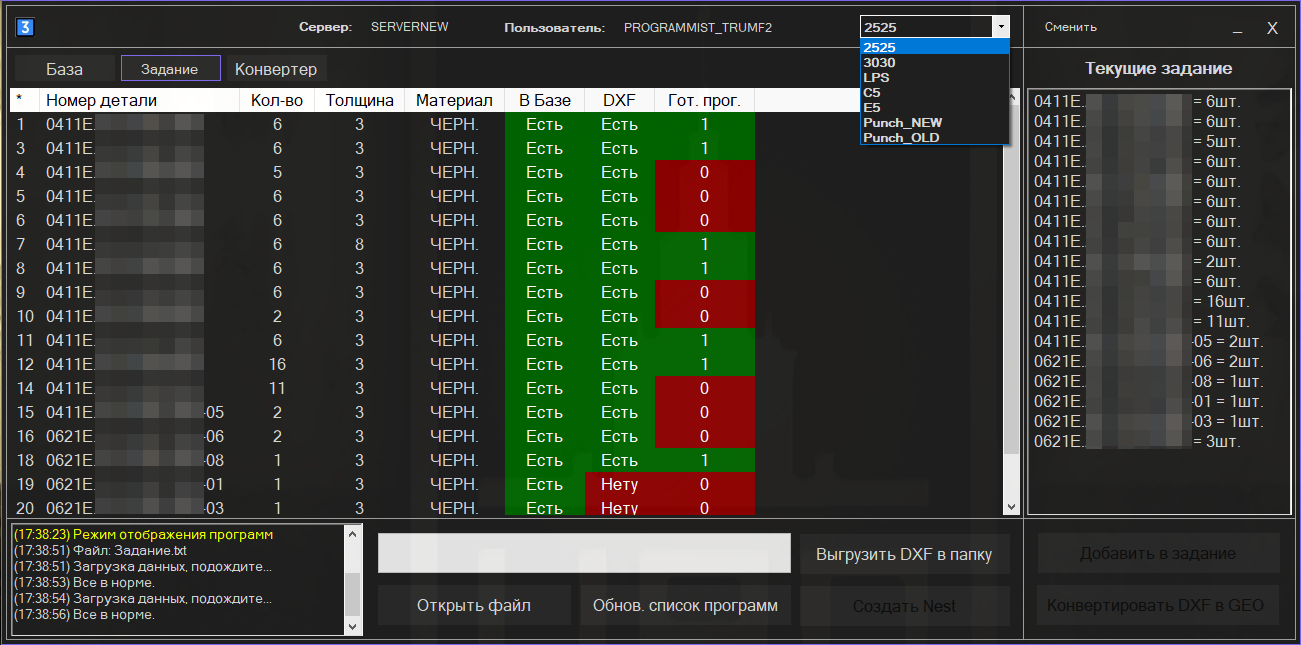Image resolution: width=1301 pixels, height=645 pixels.
Task: Open the Конвертер tab
Action: coord(276,69)
